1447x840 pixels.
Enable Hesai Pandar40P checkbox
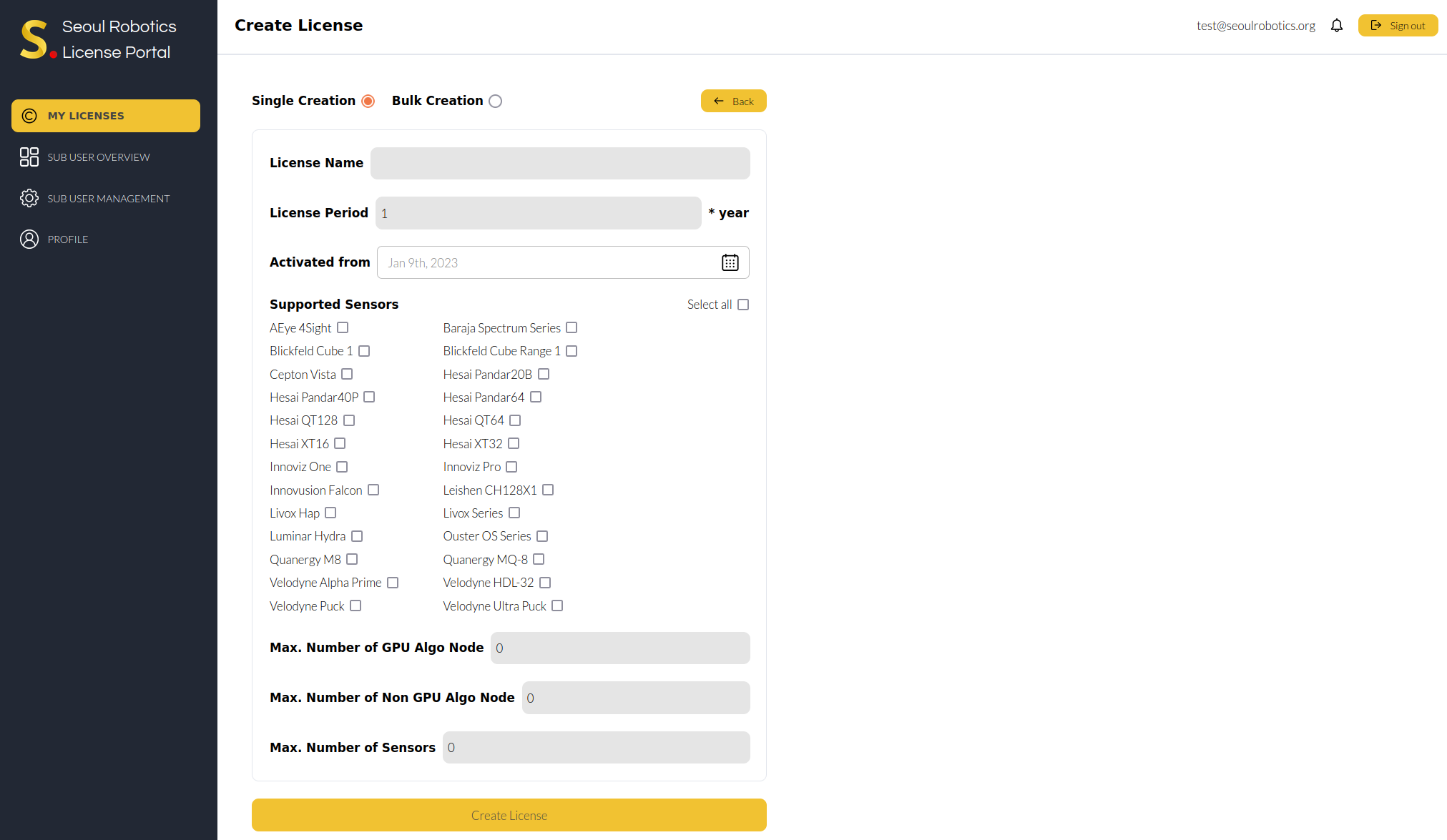click(x=369, y=397)
